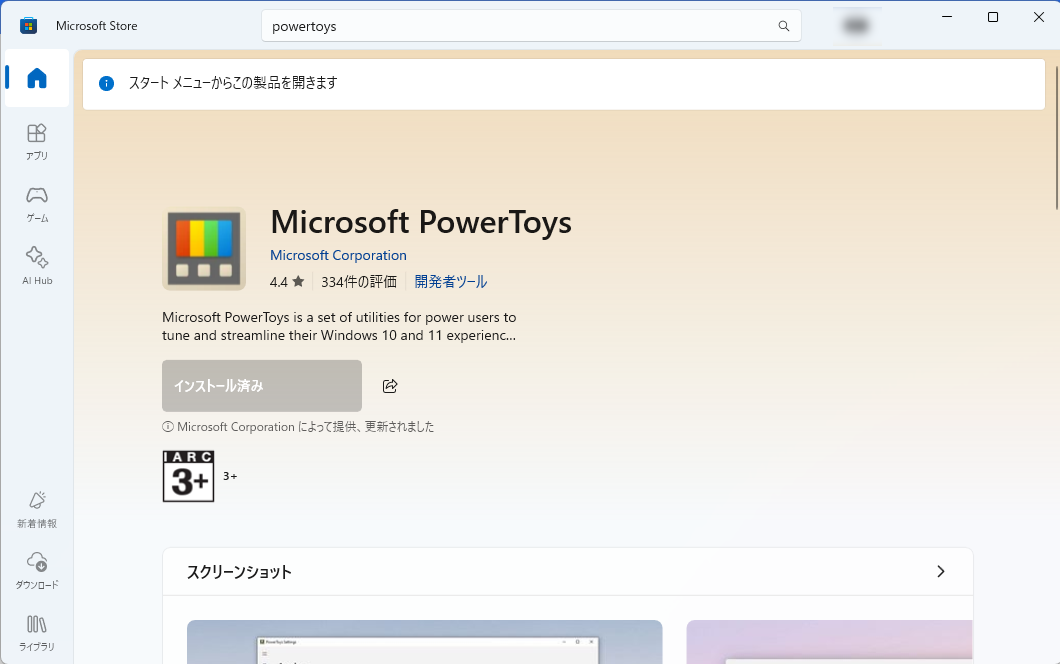
Task: Click the powertoys search field
Action: tap(531, 26)
